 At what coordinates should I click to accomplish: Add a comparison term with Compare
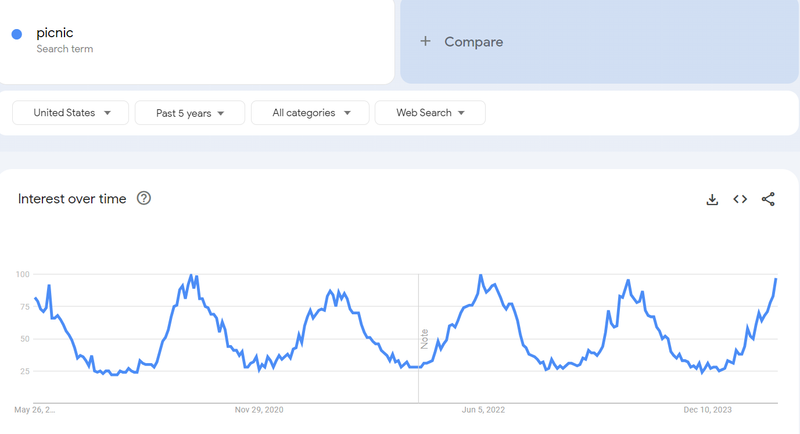coord(599,41)
